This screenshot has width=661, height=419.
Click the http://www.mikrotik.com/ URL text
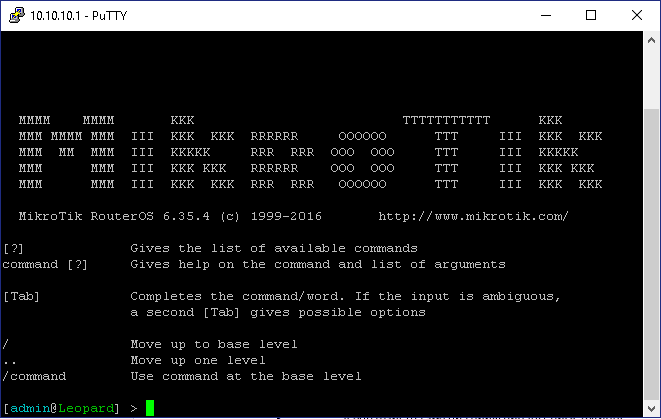[473, 216]
